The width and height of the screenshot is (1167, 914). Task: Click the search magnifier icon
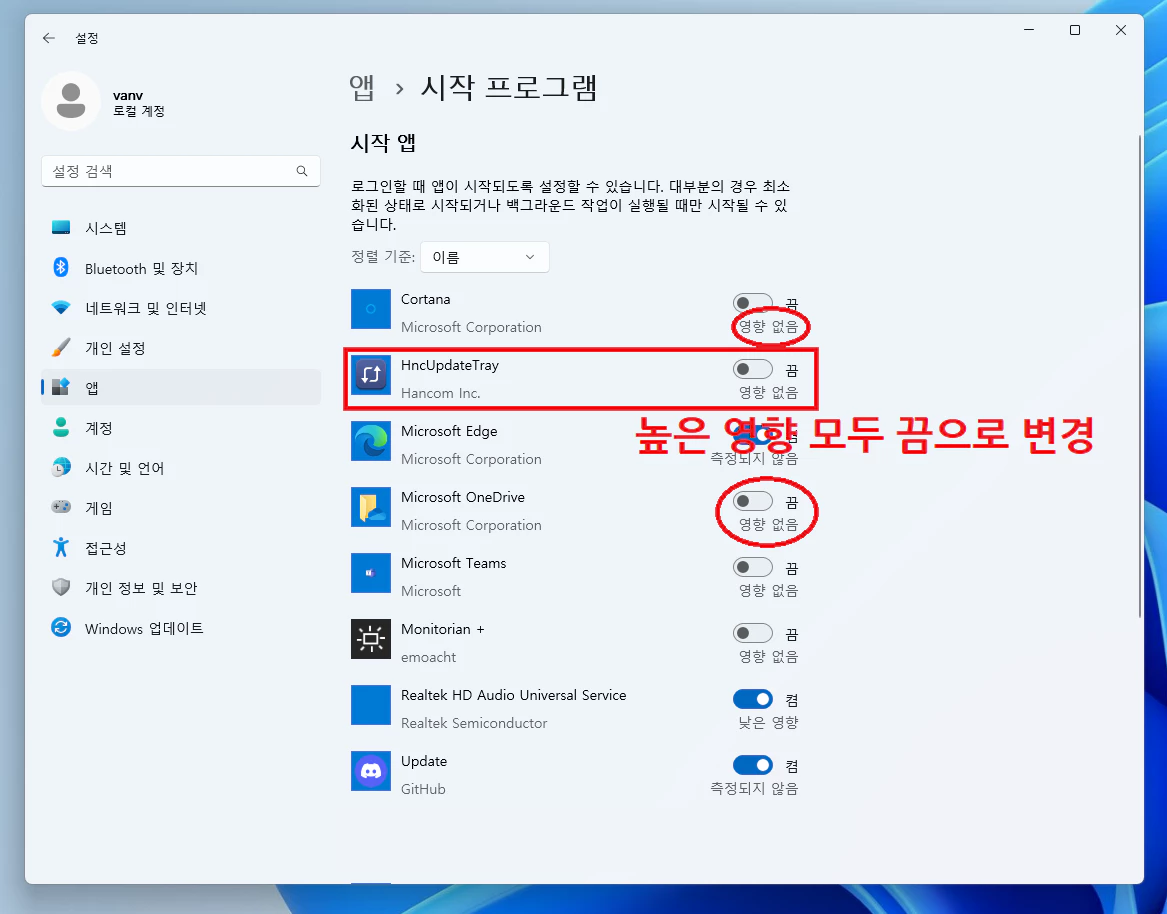pos(301,171)
